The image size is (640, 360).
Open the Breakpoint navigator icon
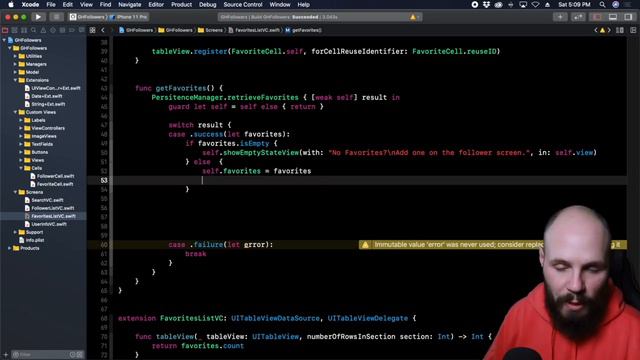[72, 30]
